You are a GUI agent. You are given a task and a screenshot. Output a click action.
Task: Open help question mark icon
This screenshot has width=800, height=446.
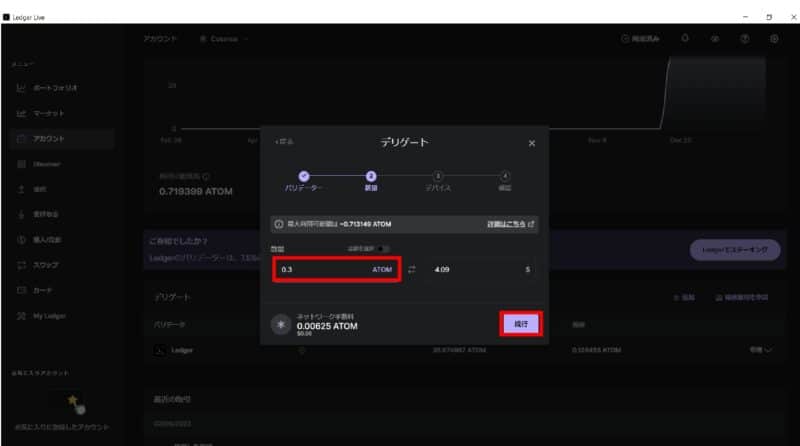[745, 39]
